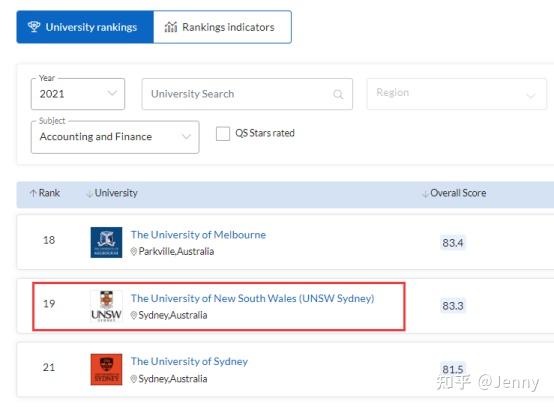Screen dimensions: 554x407
Task: Select rank number 21
Action: (x=49, y=367)
